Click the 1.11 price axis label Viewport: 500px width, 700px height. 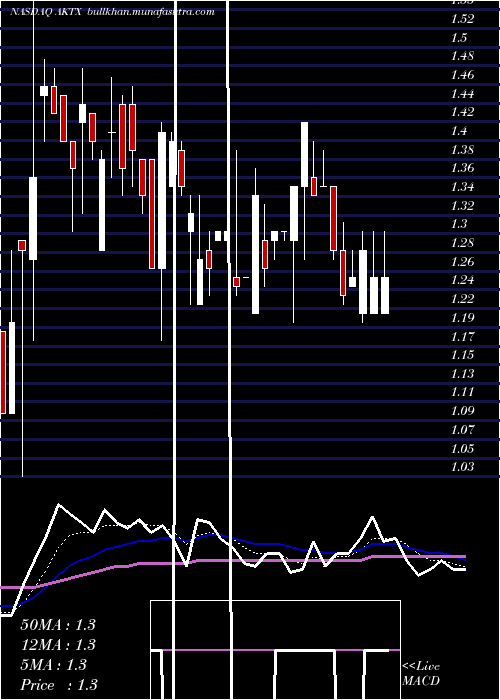[462, 392]
